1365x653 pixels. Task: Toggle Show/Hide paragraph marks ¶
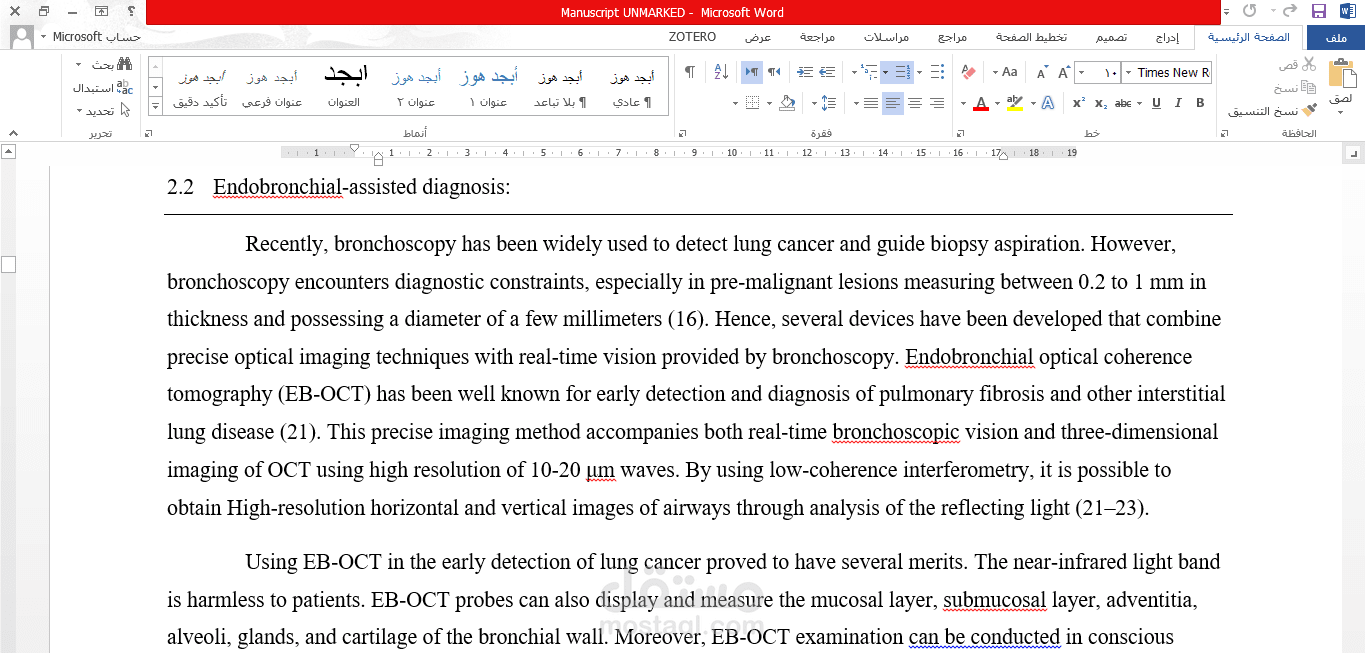(x=689, y=72)
